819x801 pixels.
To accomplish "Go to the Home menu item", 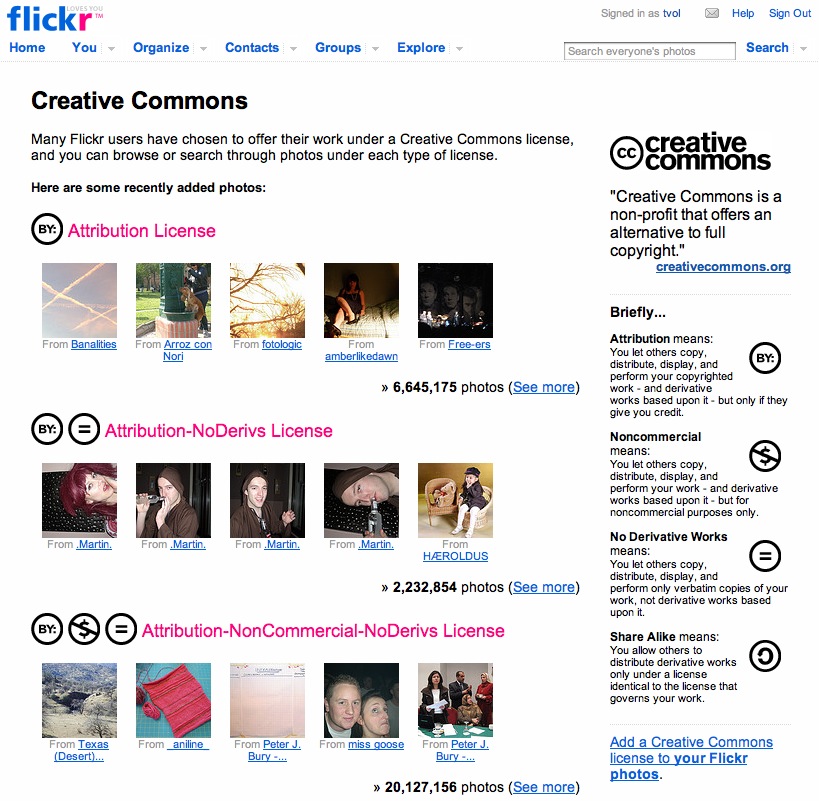I will pyautogui.click(x=27, y=48).
